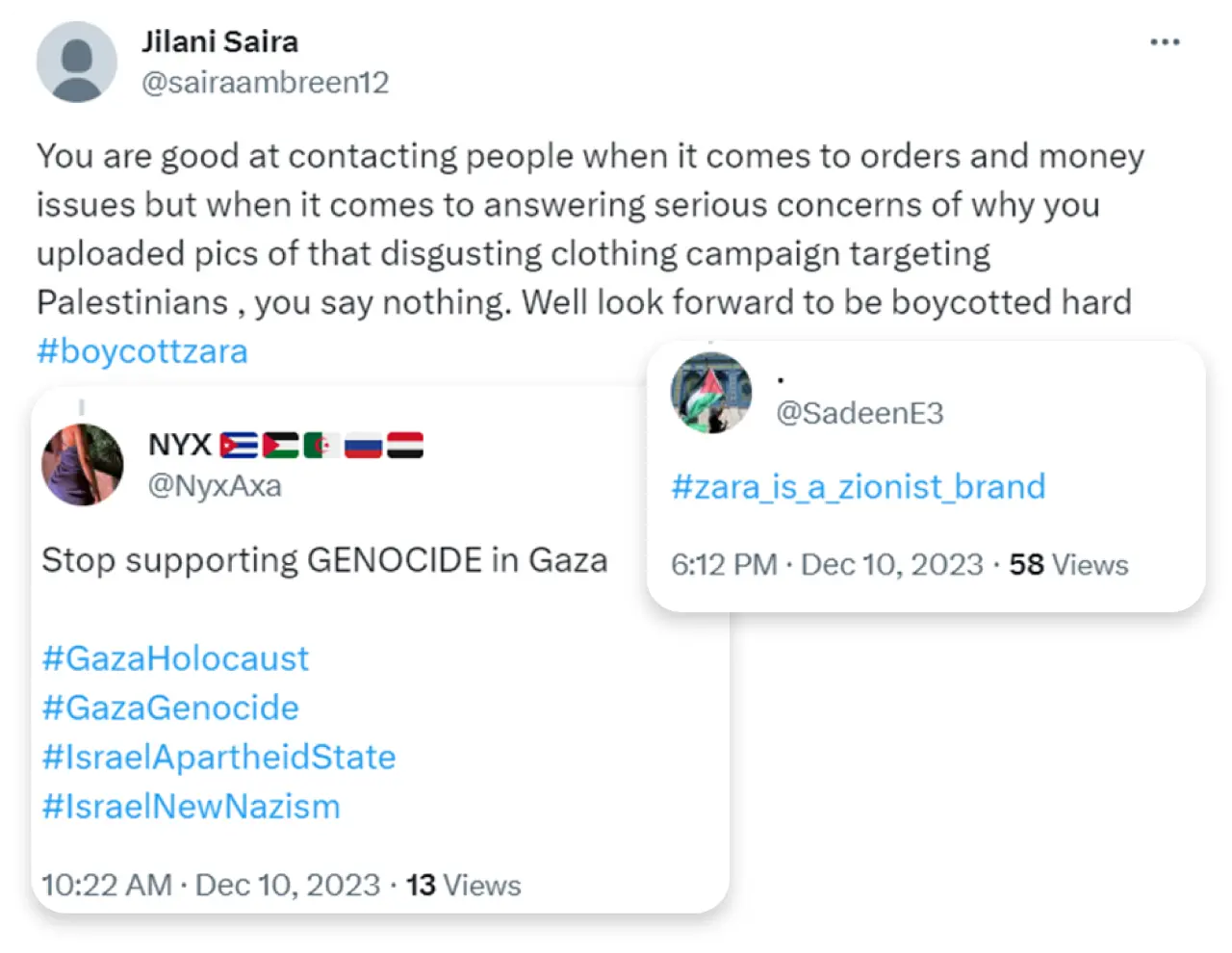The height and width of the screenshot is (953, 1232).
Task: Open the #boycottzara hashtag
Action: click(x=142, y=351)
